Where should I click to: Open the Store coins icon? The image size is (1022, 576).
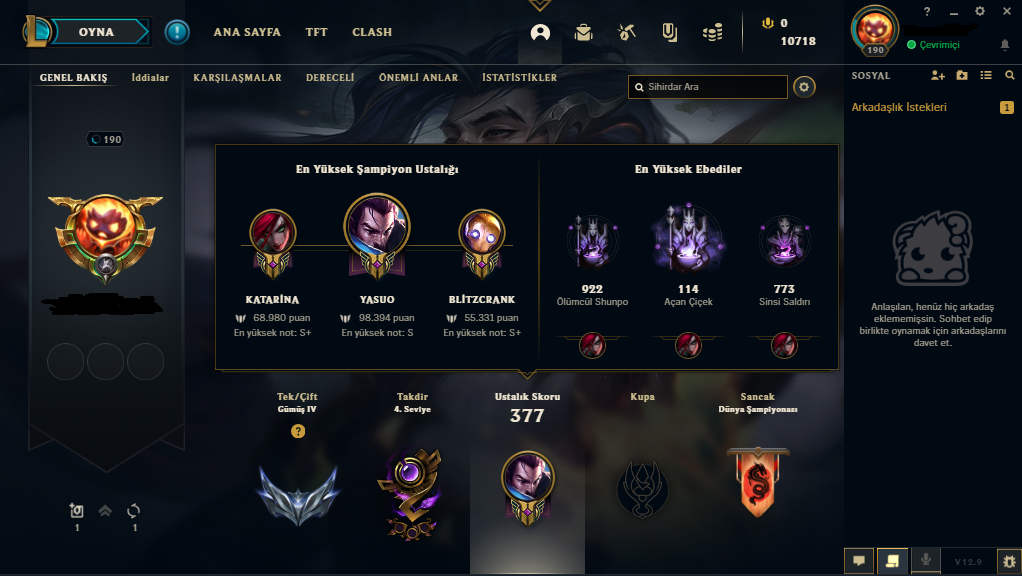(712, 32)
